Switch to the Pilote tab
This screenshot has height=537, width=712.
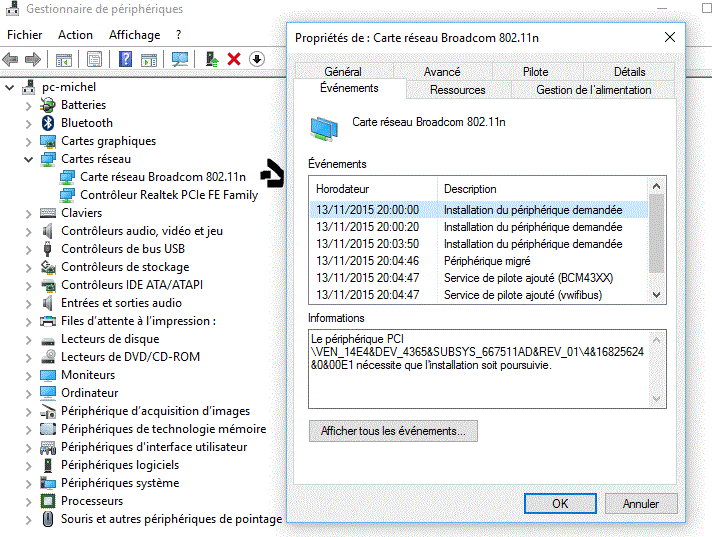535,72
